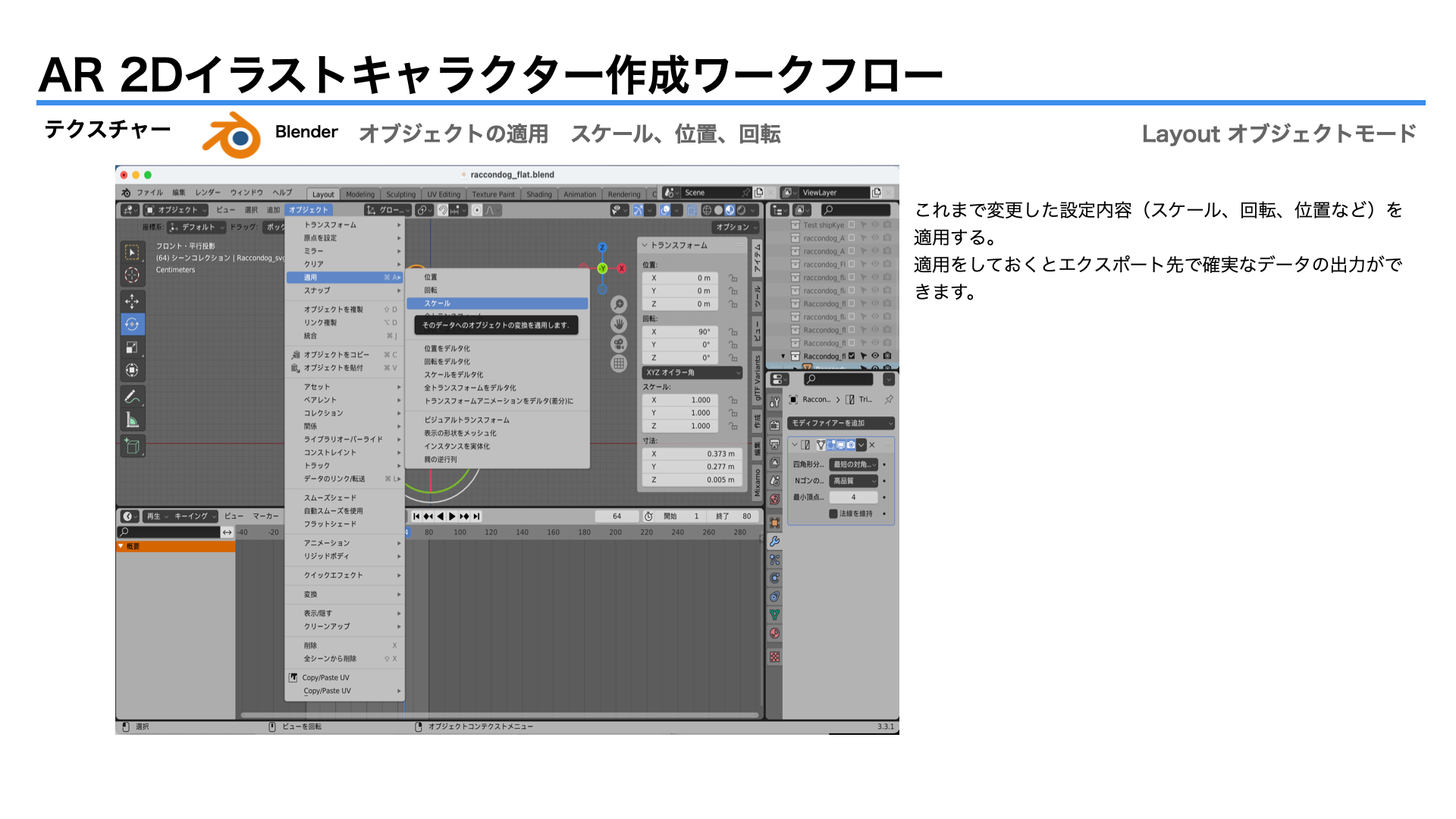Viewport: 1456px width, 819px height.
Task: Click the 回転をデルタ化 menu entry
Action: 497,362
